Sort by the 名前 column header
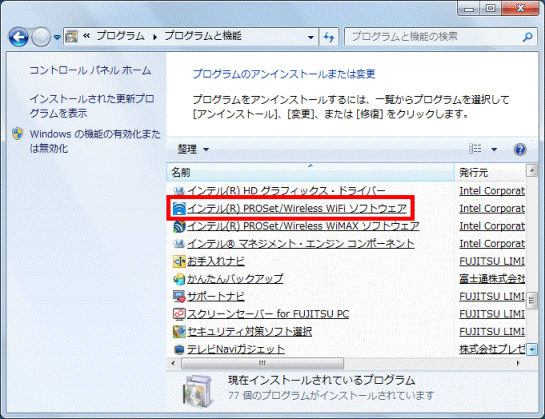This screenshot has height=419, width=545. tap(310, 172)
